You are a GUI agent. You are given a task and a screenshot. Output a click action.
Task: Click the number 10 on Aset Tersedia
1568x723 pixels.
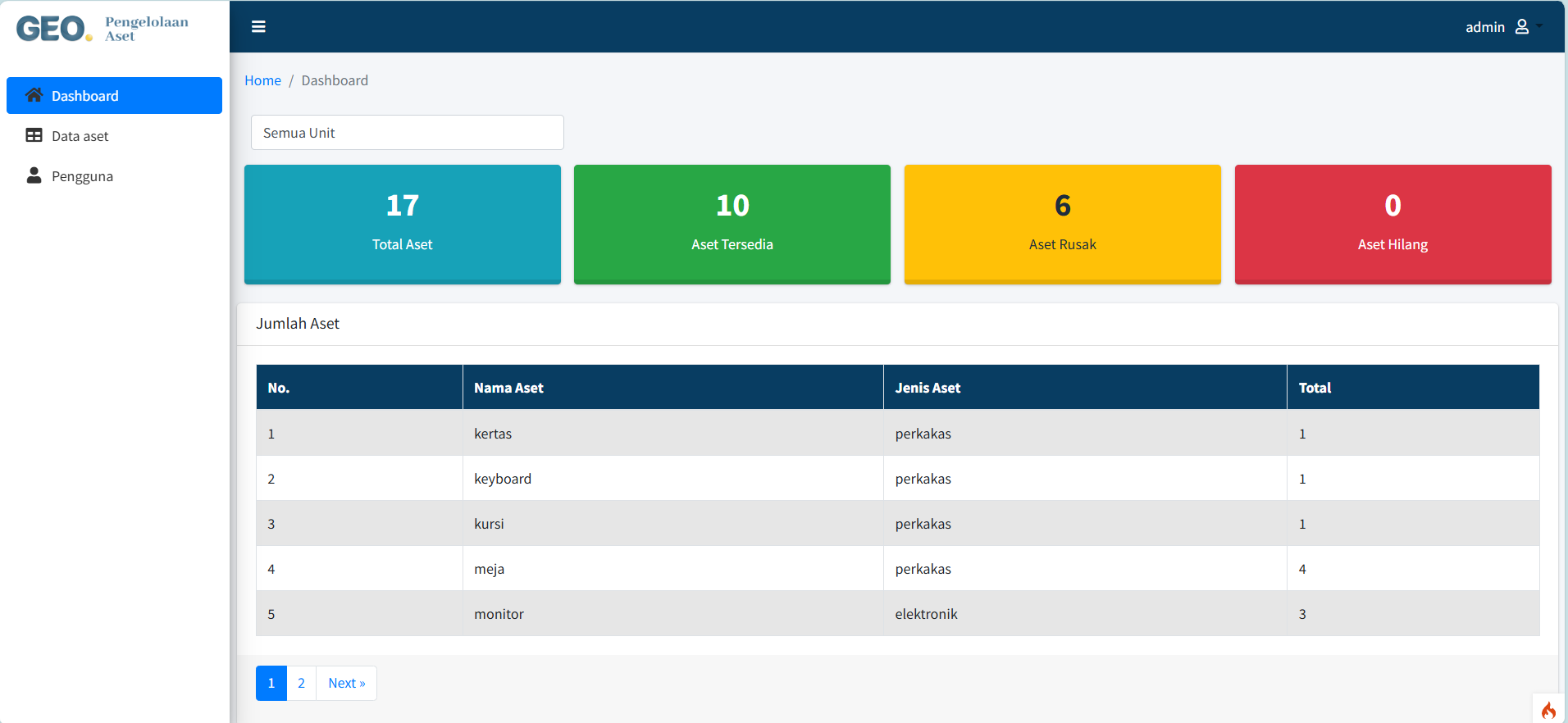tap(732, 205)
